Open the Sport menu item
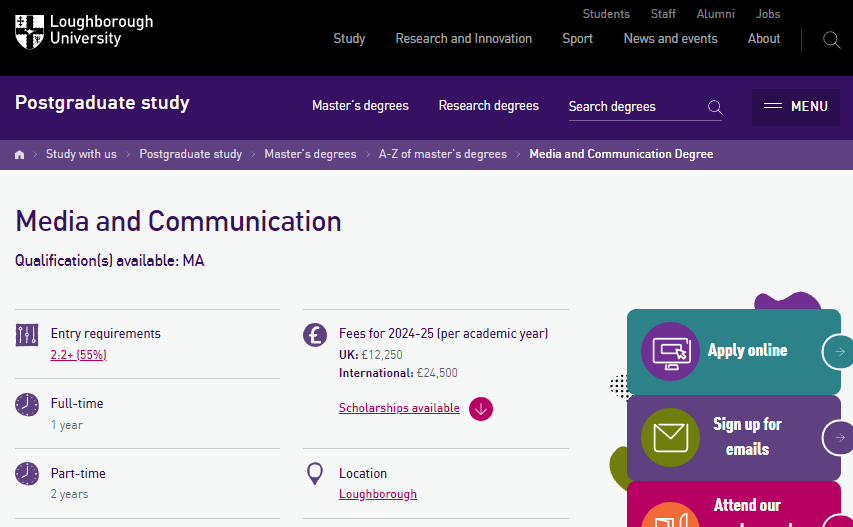 click(577, 39)
